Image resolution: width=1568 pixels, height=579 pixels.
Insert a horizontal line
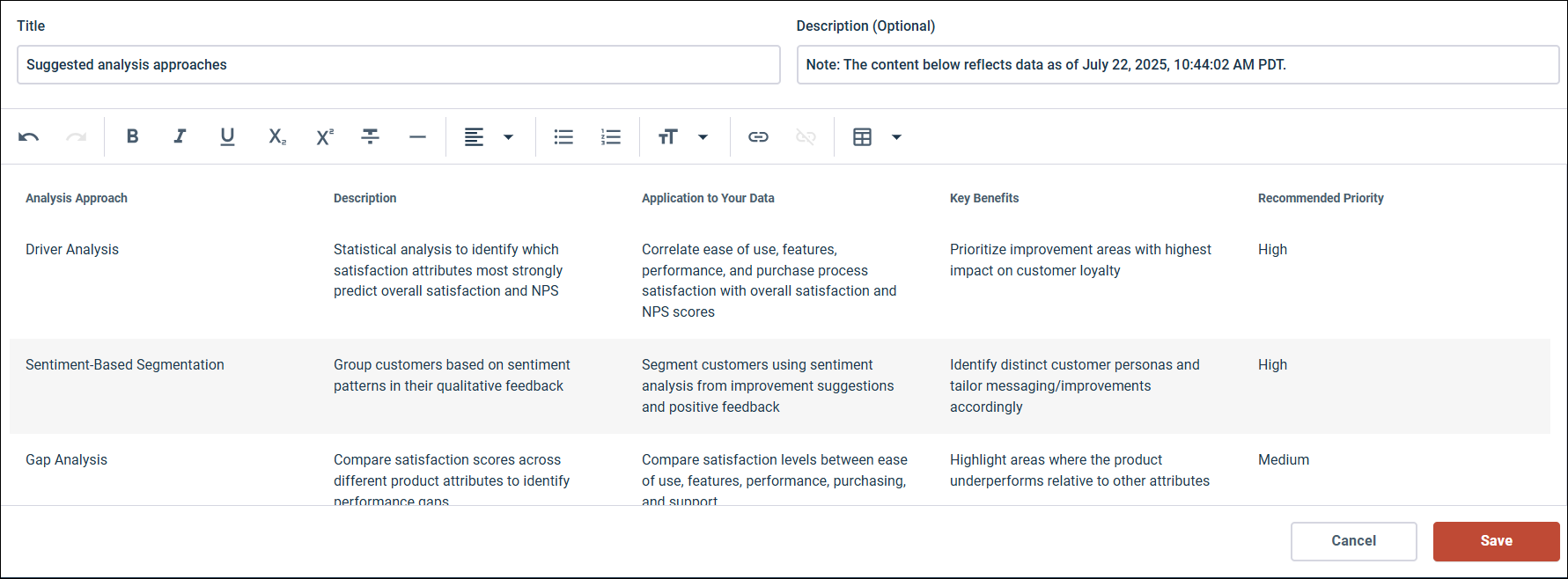click(x=417, y=136)
